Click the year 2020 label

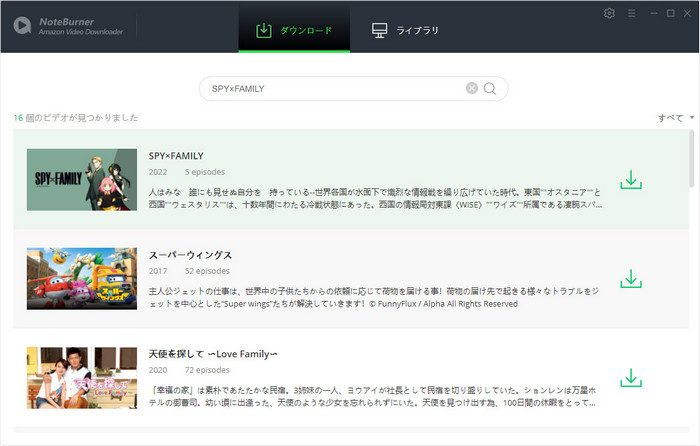point(158,370)
